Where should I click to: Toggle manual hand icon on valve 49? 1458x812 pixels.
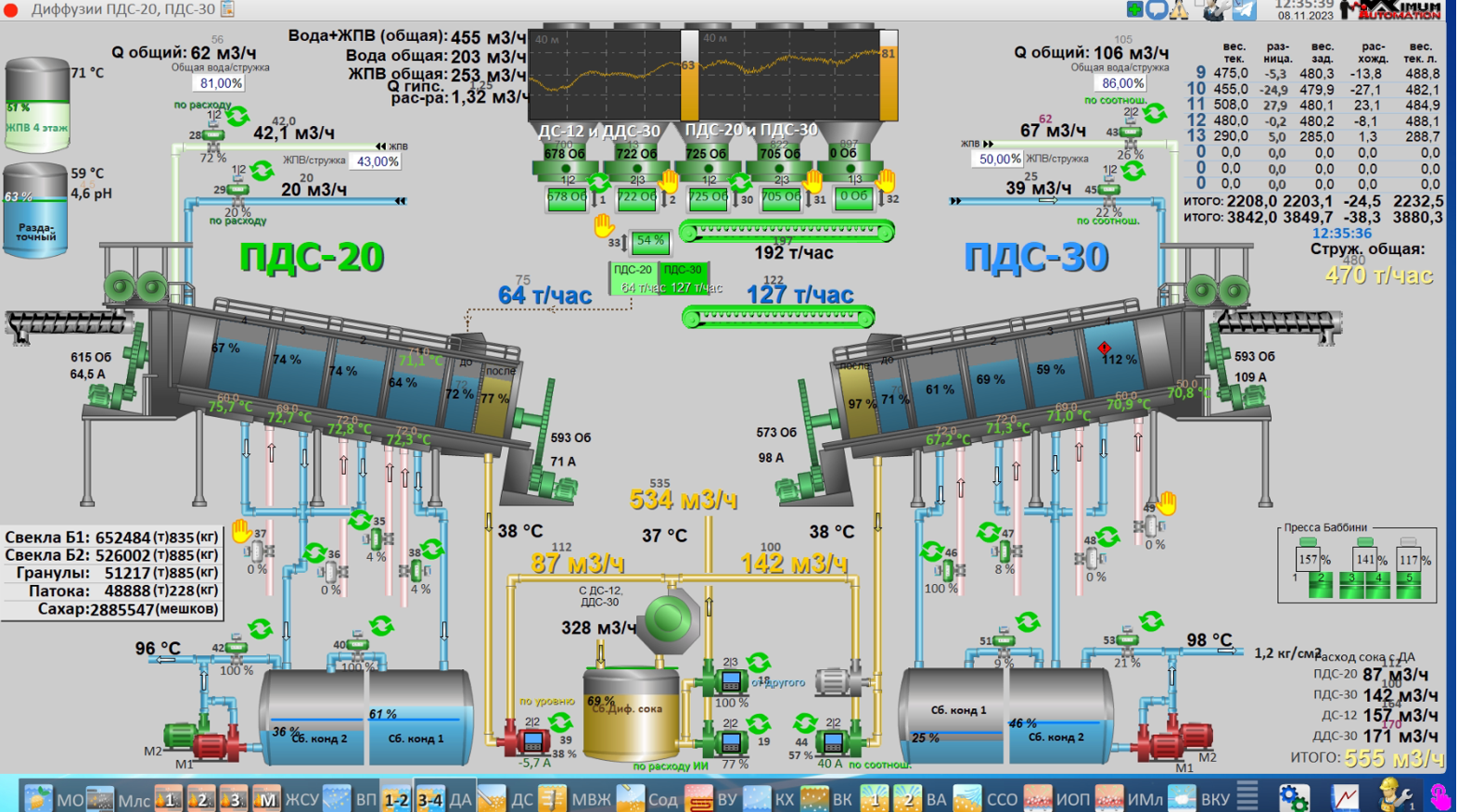point(1167,503)
